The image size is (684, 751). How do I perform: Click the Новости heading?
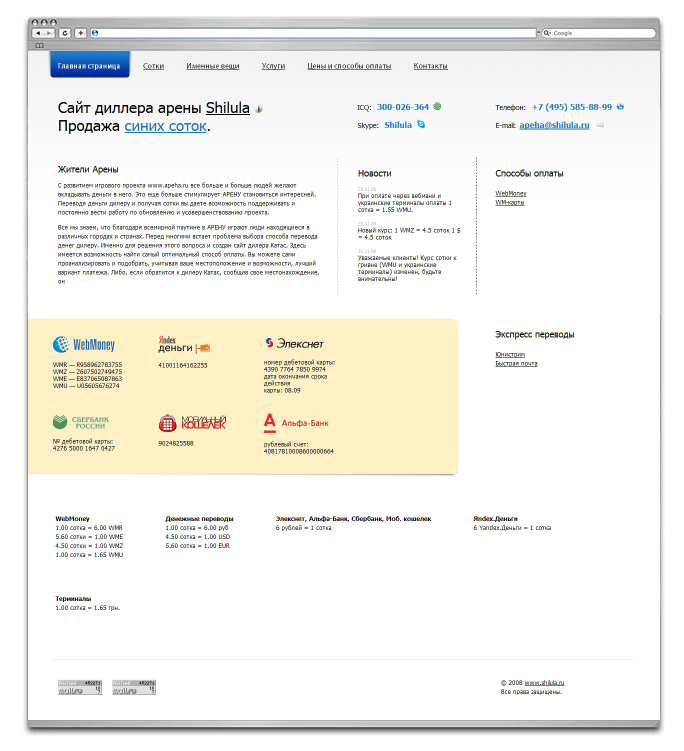pos(375,173)
